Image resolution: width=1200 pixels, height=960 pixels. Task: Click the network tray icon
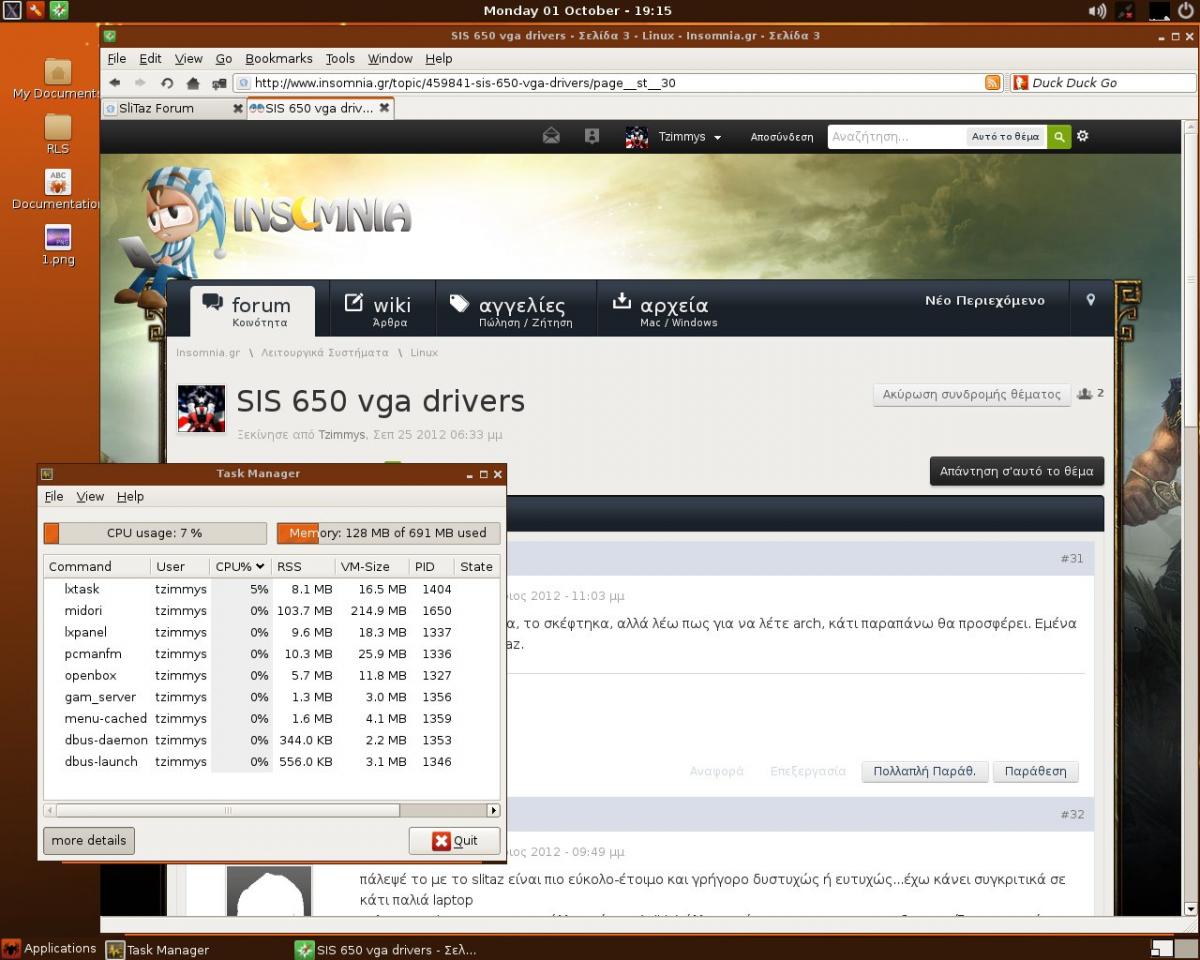(x=1126, y=11)
